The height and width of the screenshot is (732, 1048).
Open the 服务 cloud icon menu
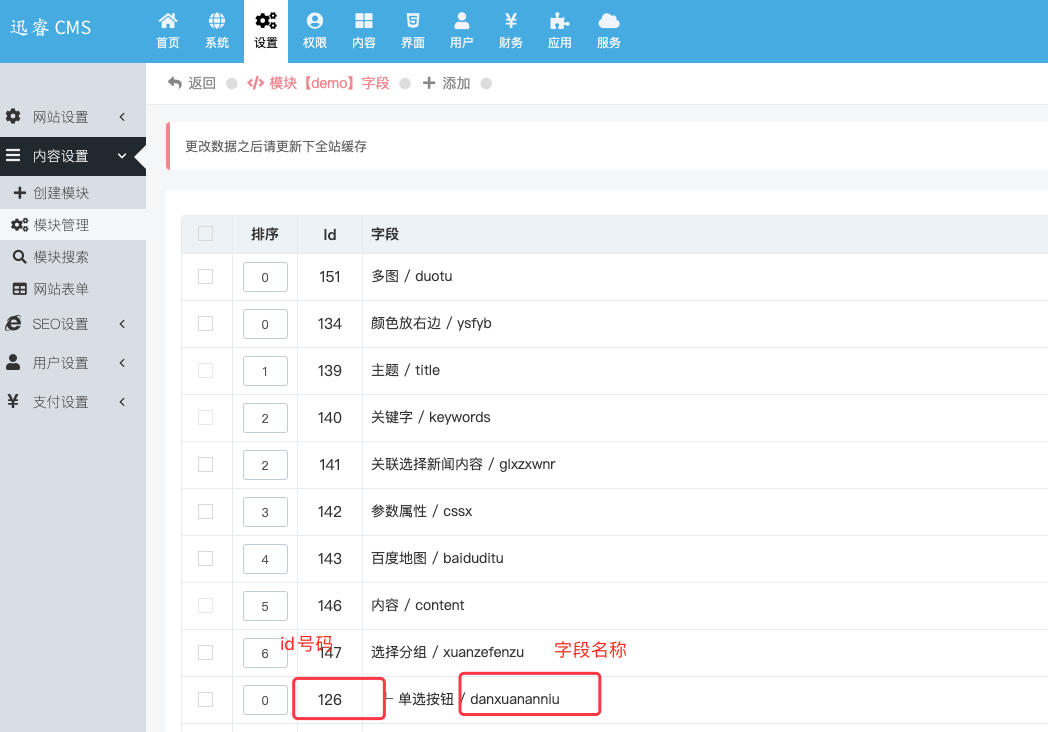609,31
